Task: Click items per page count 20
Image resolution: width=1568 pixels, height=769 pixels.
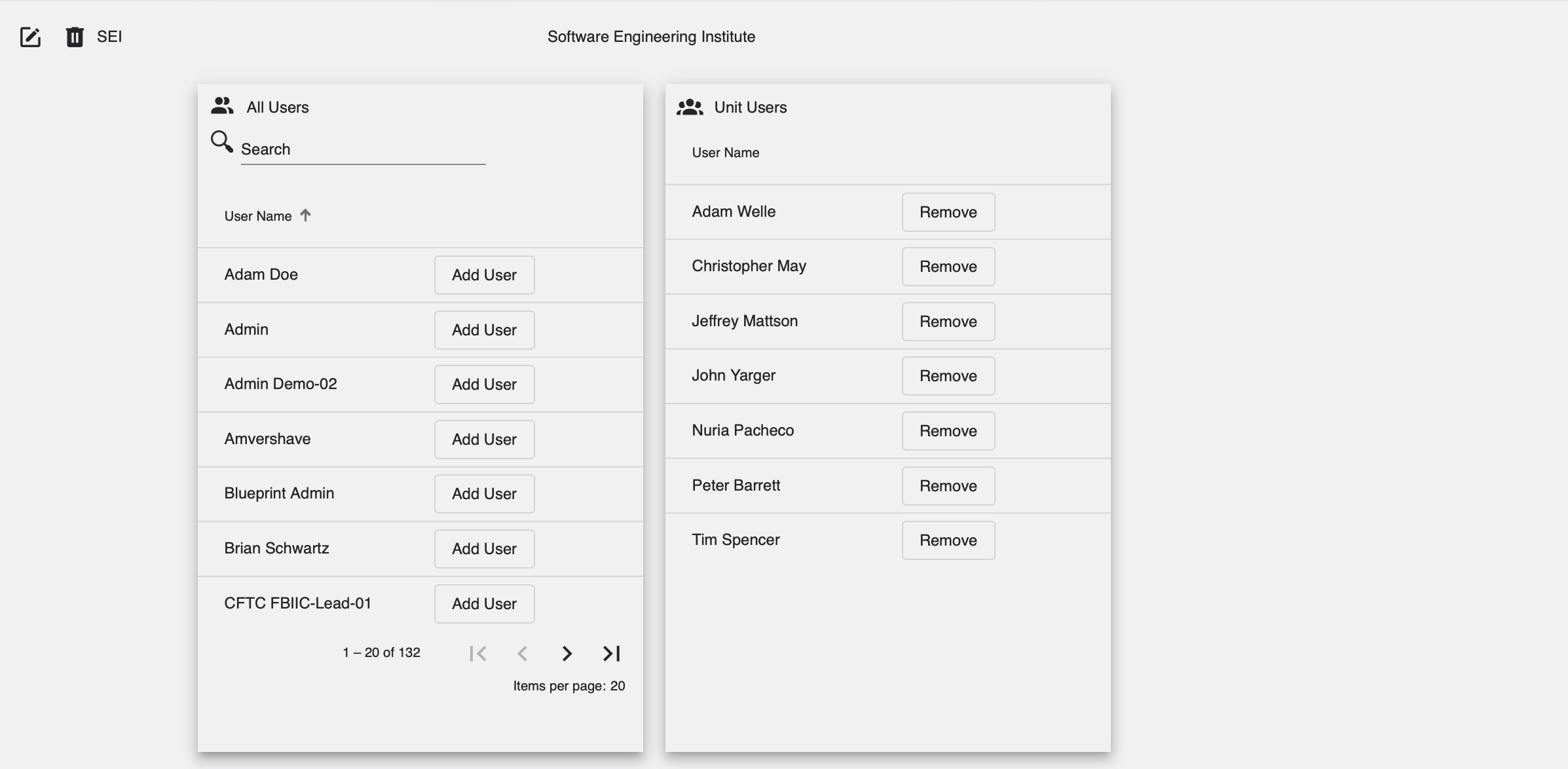Action: 618,686
